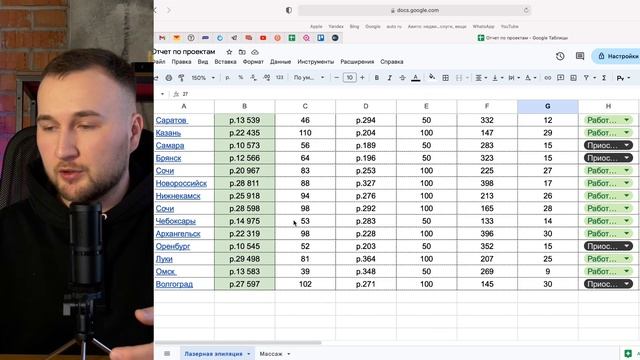Screen dimensions: 640x360
Task: Insert chart toolbar icon
Action: tap(573, 78)
